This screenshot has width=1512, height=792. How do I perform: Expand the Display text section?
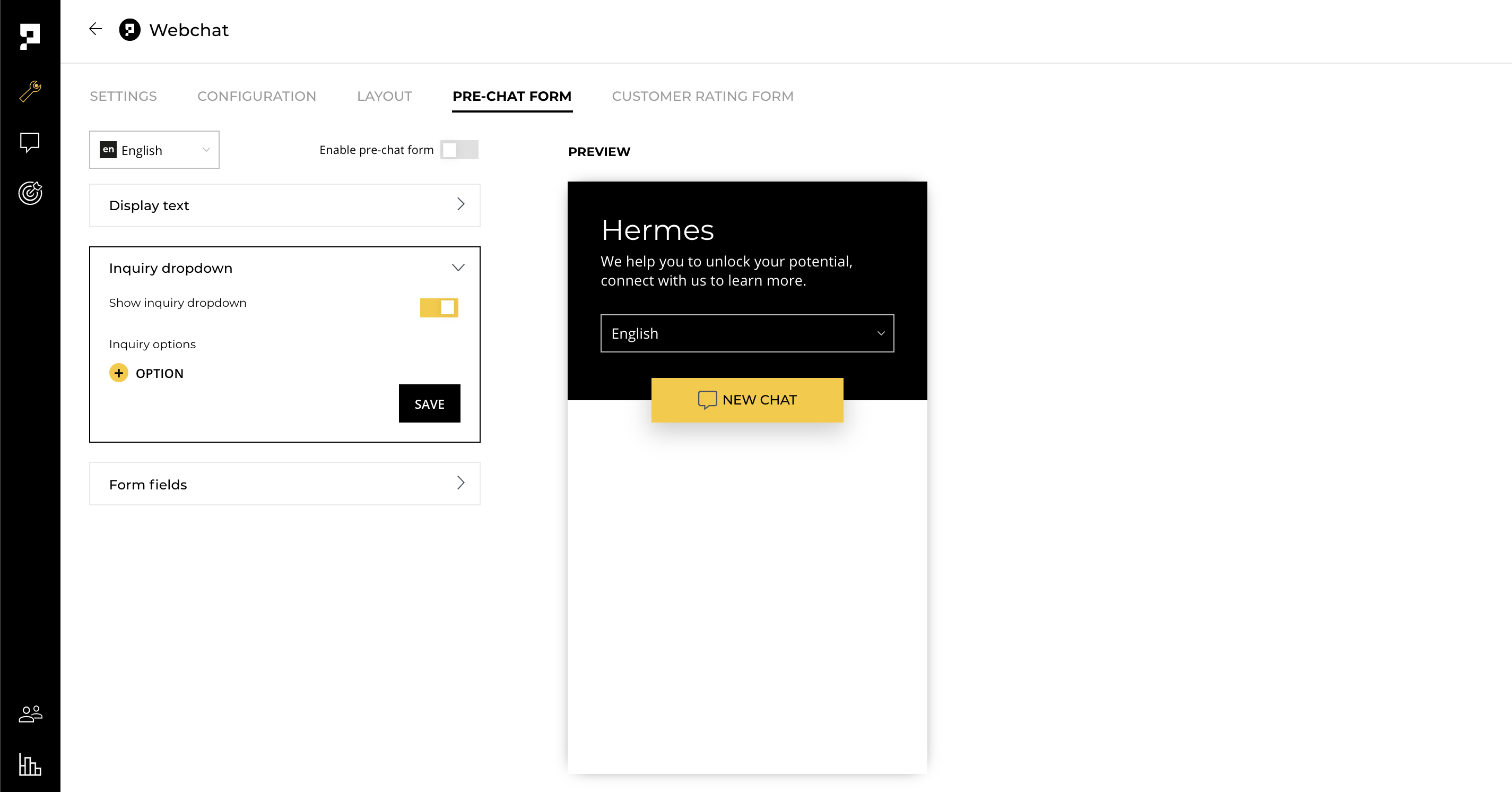point(285,205)
